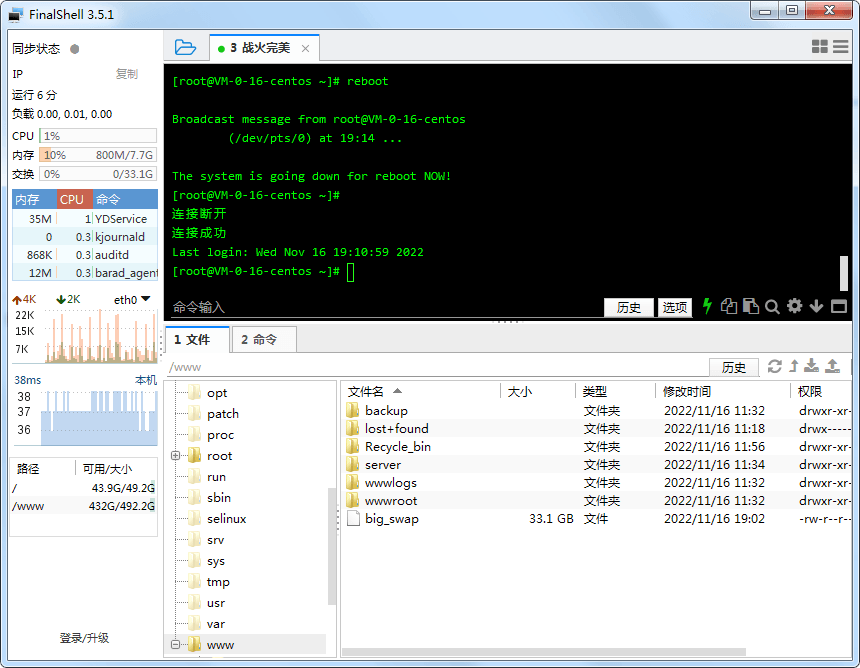Image resolution: width=860 pixels, height=668 pixels.
Task: Expand the root folder tree node
Action: (x=176, y=456)
